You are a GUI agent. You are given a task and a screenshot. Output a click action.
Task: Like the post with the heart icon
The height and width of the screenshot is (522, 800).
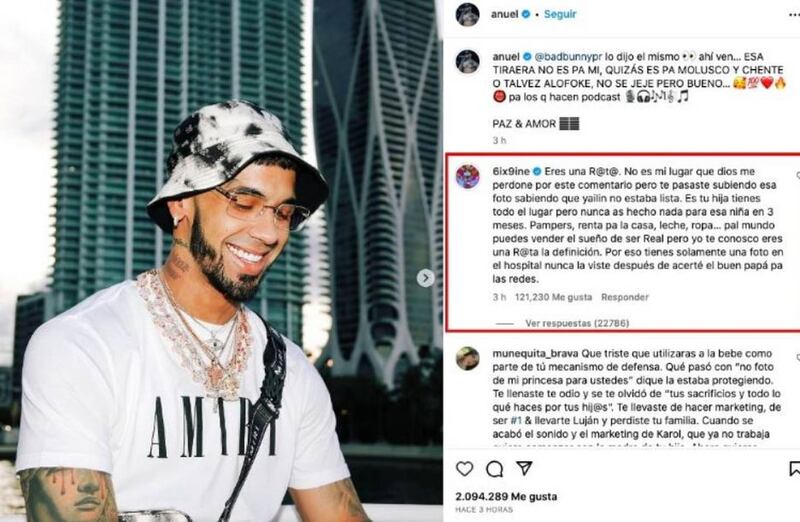coord(464,468)
